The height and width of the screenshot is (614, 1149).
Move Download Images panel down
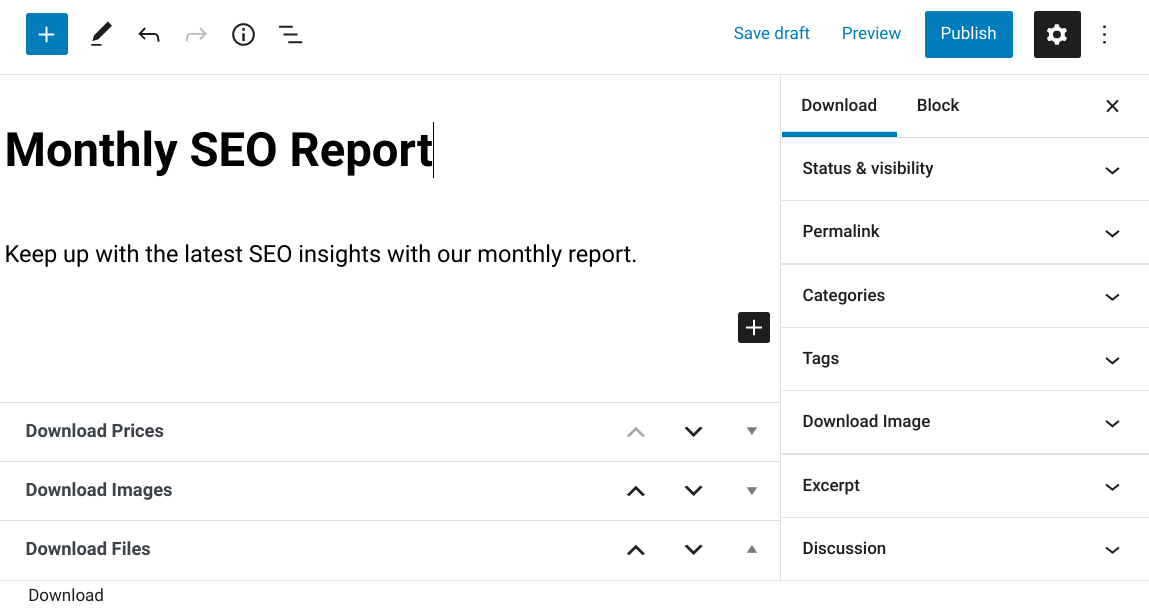[693, 491]
